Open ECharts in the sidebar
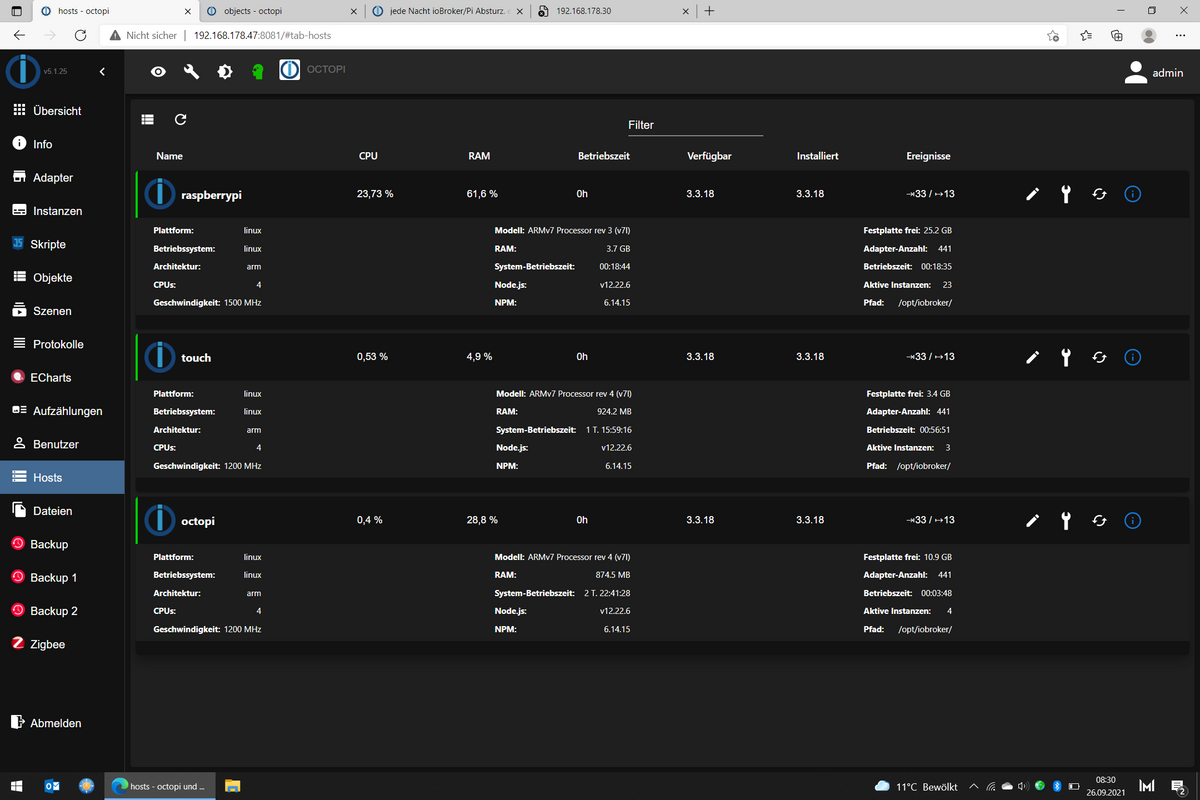 [62, 377]
